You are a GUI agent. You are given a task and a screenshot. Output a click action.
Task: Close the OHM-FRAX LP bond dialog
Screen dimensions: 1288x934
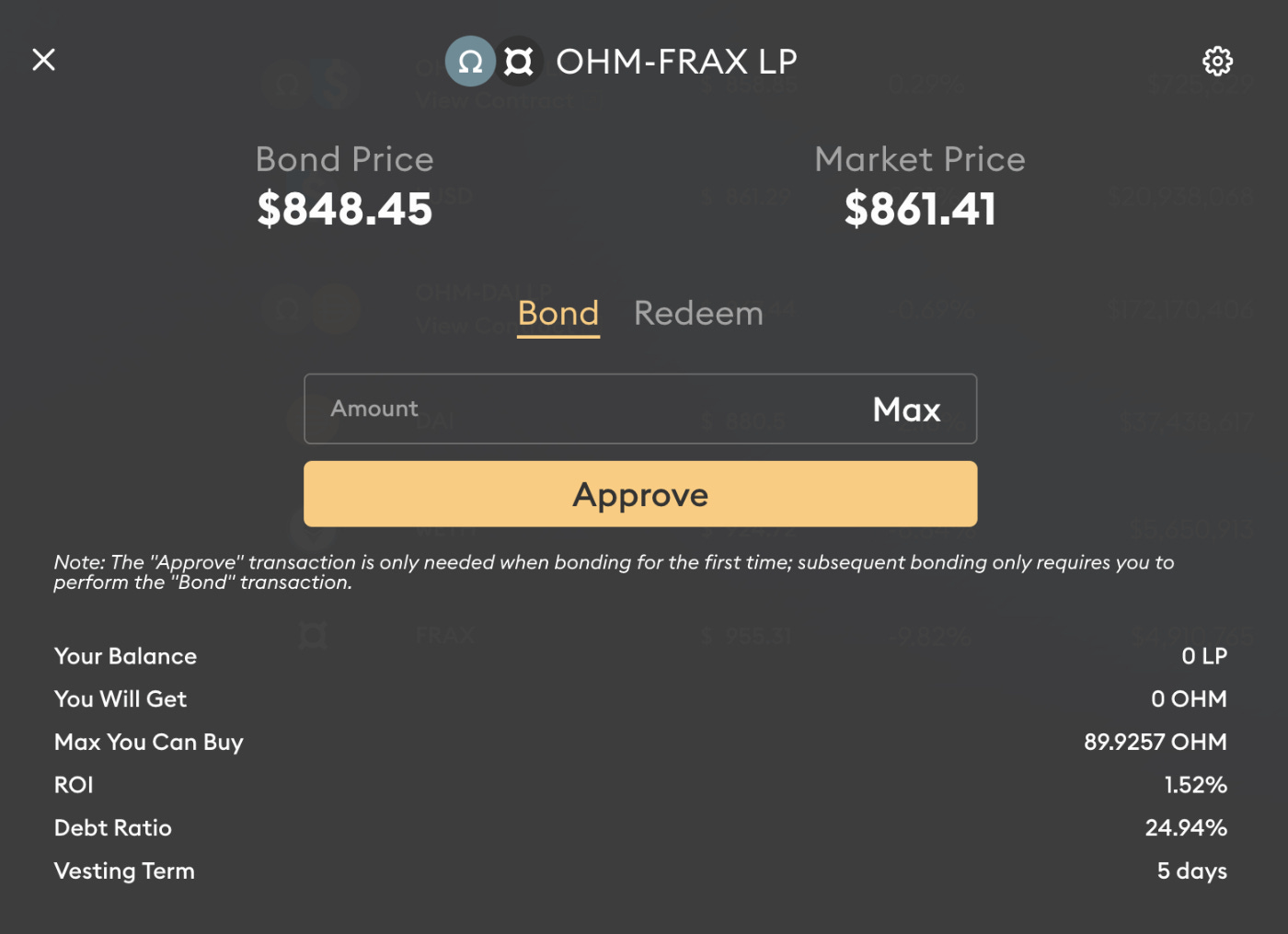[x=43, y=60]
